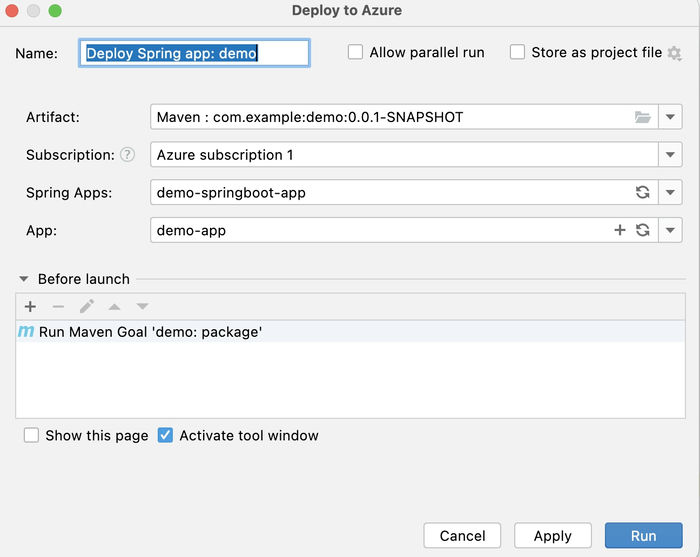Click 'demo-springboot-app' combo box value
This screenshot has width=700, height=557.
231,193
